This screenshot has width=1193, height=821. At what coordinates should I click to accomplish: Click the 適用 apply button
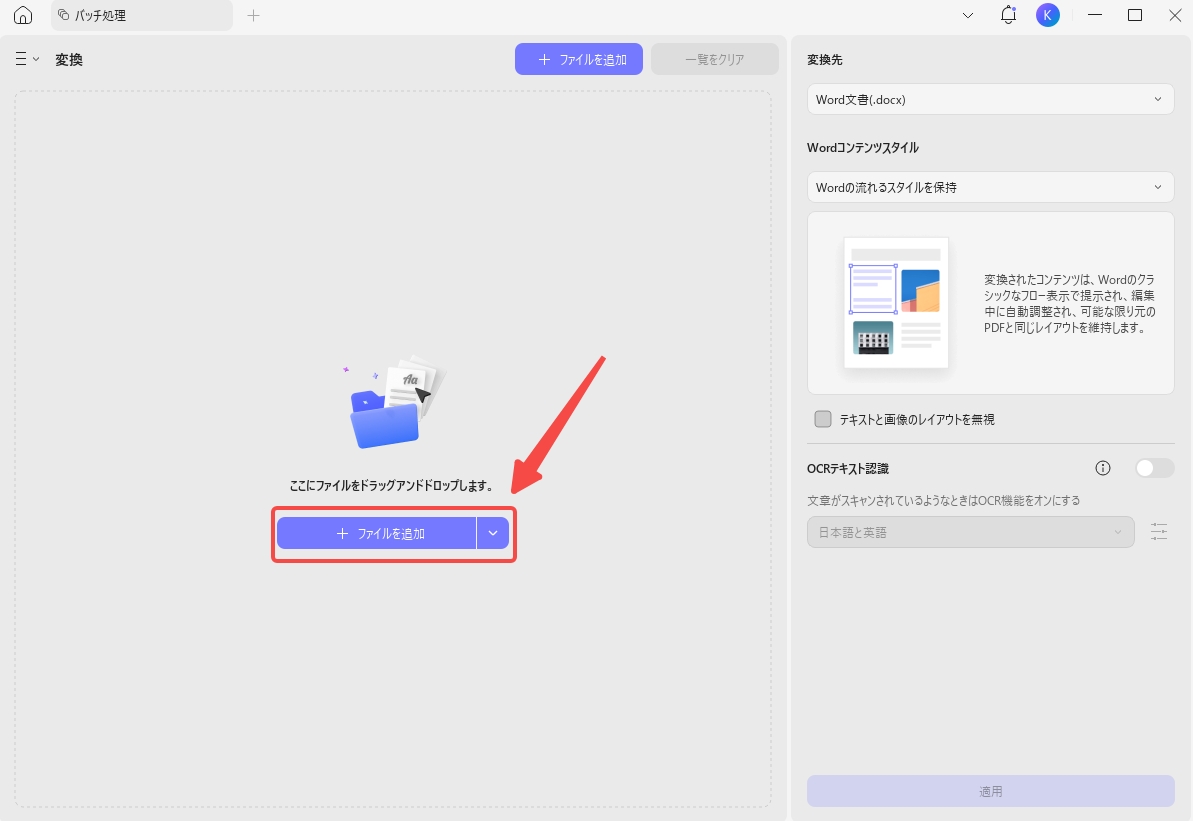(x=990, y=791)
